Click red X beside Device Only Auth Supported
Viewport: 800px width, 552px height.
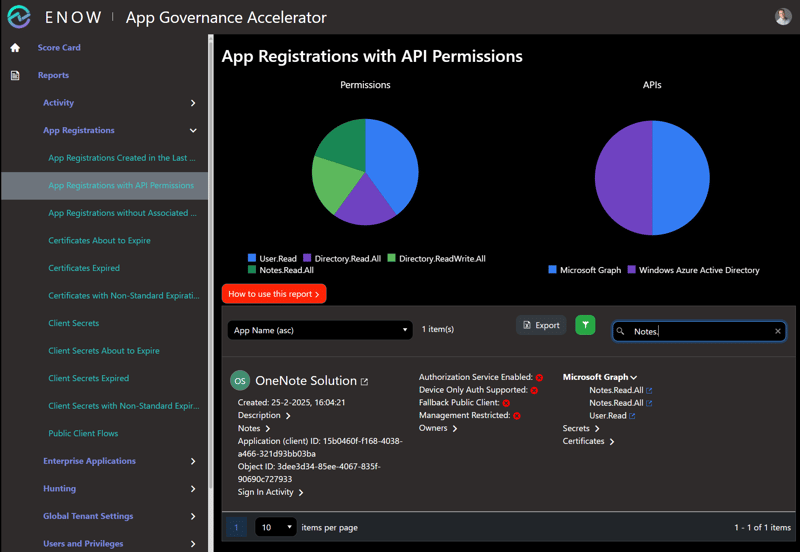pyautogui.click(x=534, y=390)
